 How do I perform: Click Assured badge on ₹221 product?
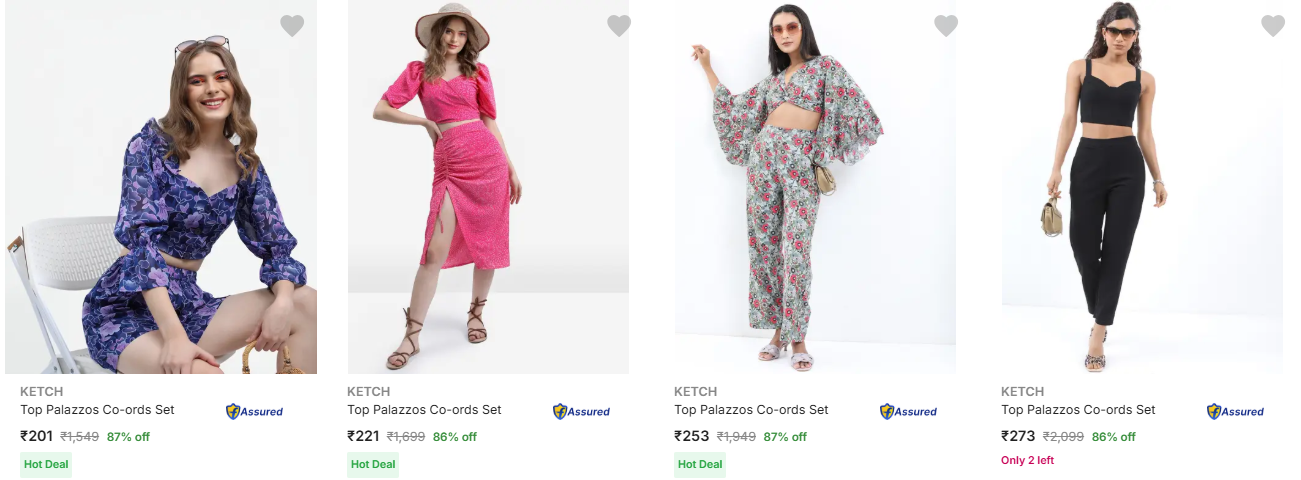[581, 411]
